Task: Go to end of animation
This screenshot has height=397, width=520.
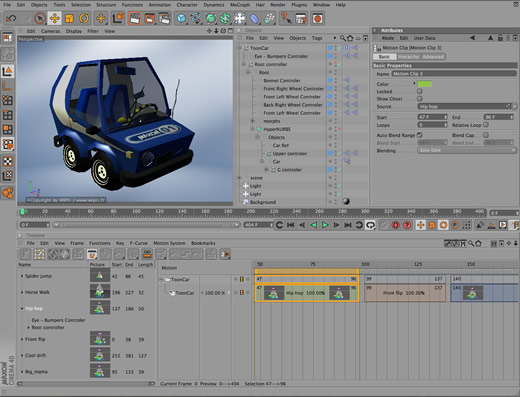Action: point(348,225)
